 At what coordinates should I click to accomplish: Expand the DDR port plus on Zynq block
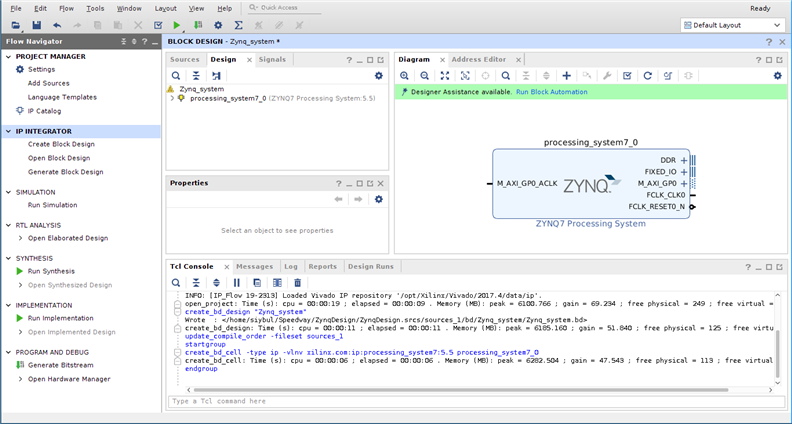point(684,160)
